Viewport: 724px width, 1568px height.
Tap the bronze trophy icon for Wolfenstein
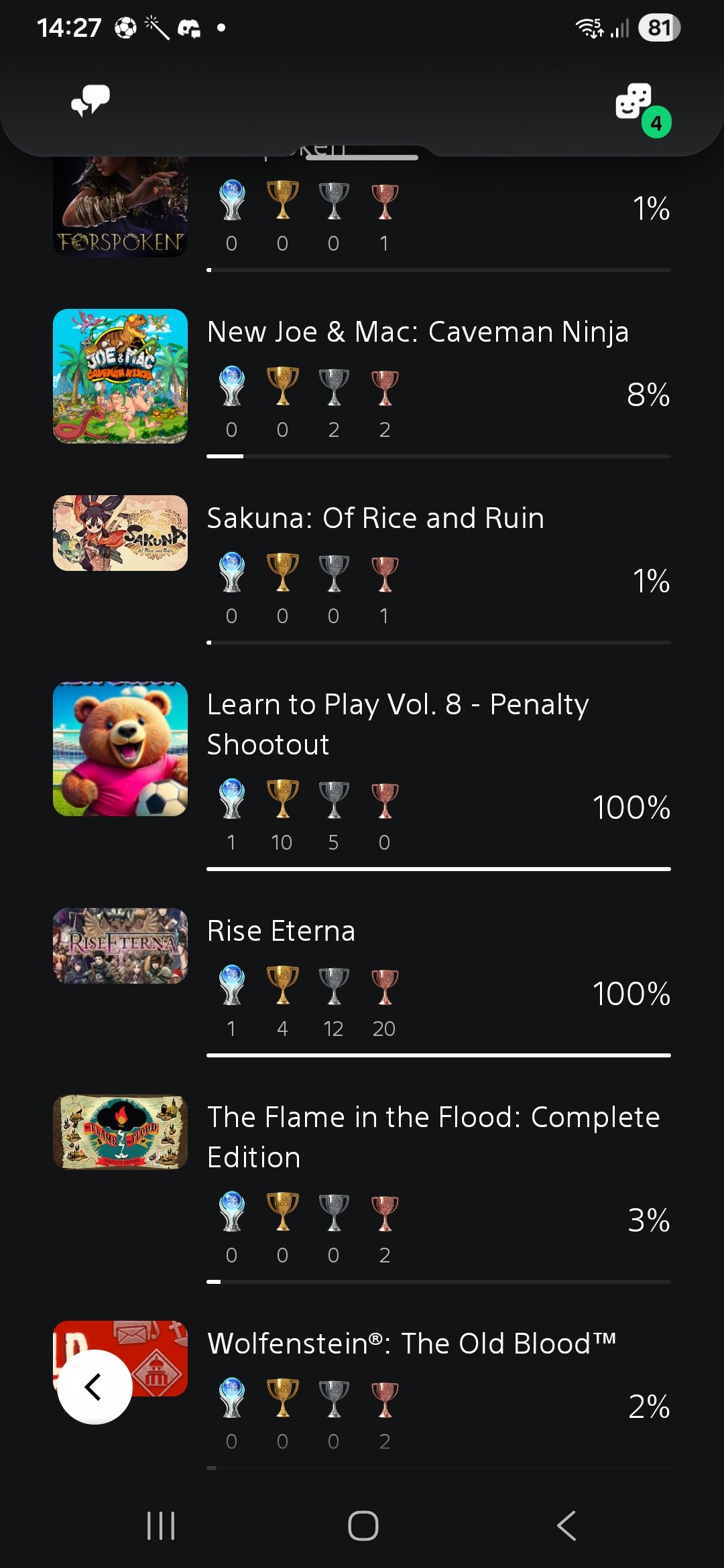click(x=385, y=1398)
